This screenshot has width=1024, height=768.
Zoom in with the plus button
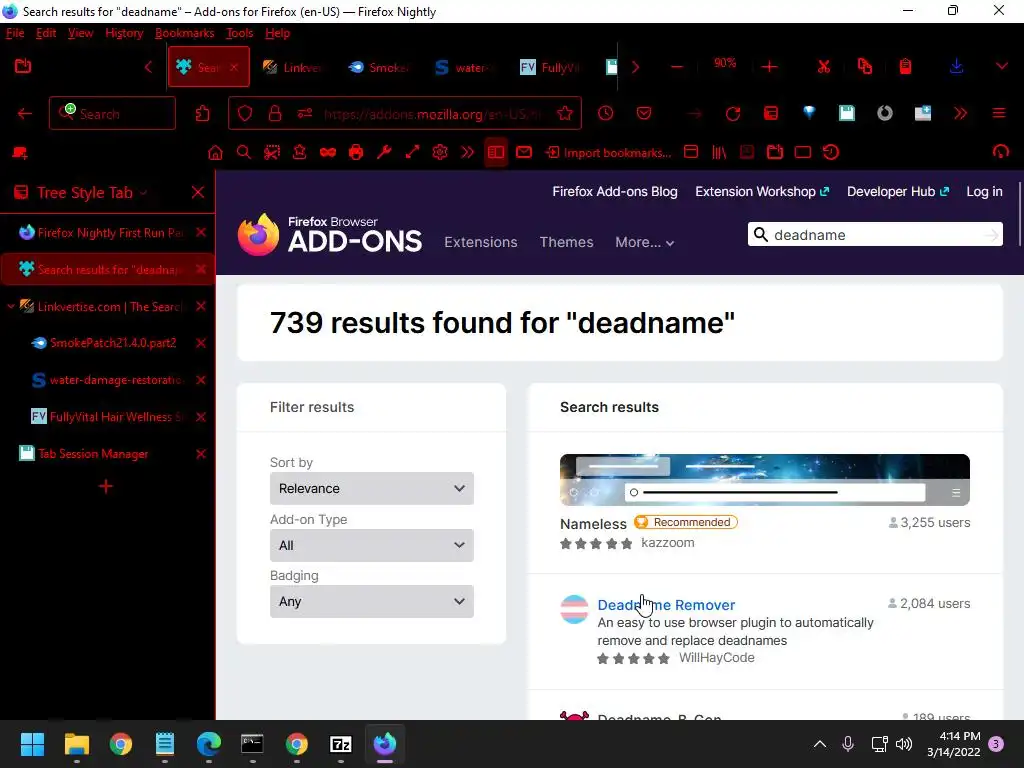pos(769,67)
